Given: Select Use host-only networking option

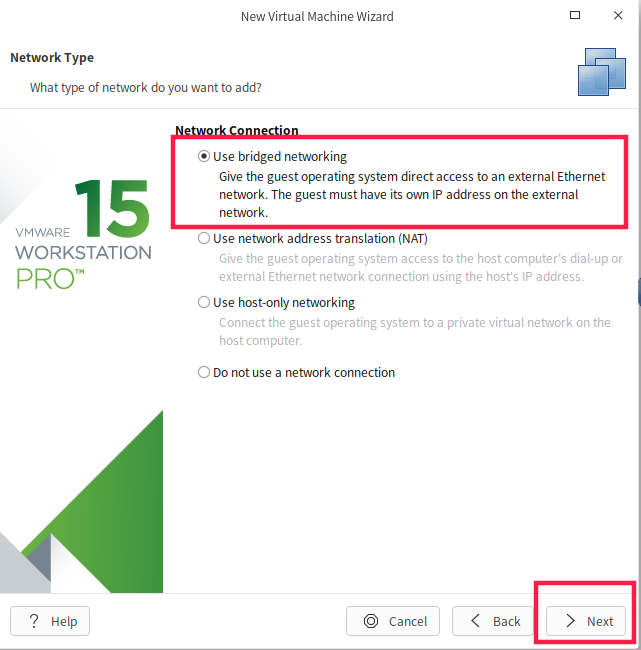Looking at the screenshot, I should pyautogui.click(x=204, y=302).
